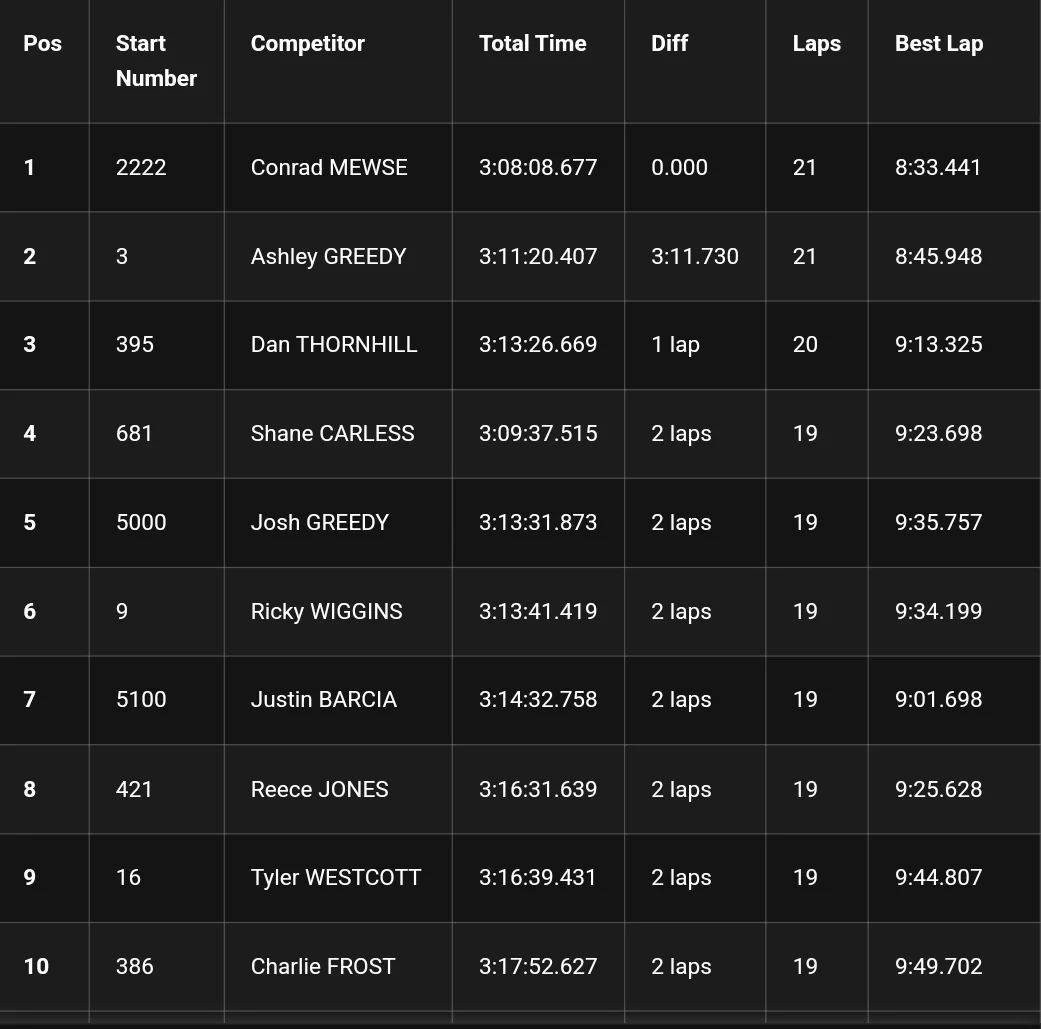The image size is (1041, 1029).
Task: Select Ashley GREEDY in the results
Action: coord(328,257)
